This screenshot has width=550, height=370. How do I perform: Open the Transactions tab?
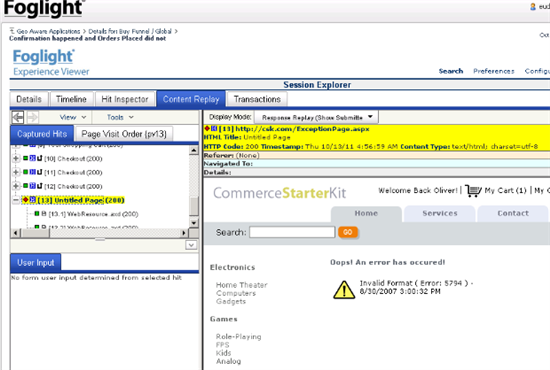tap(257, 99)
